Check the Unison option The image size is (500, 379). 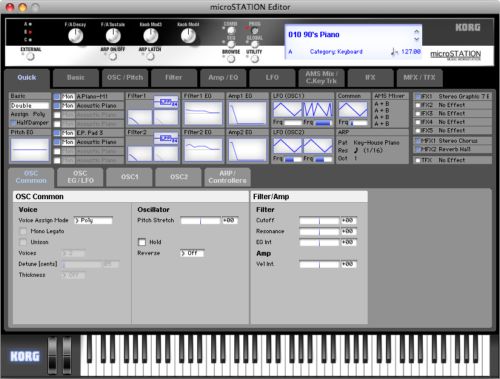tap(23, 242)
